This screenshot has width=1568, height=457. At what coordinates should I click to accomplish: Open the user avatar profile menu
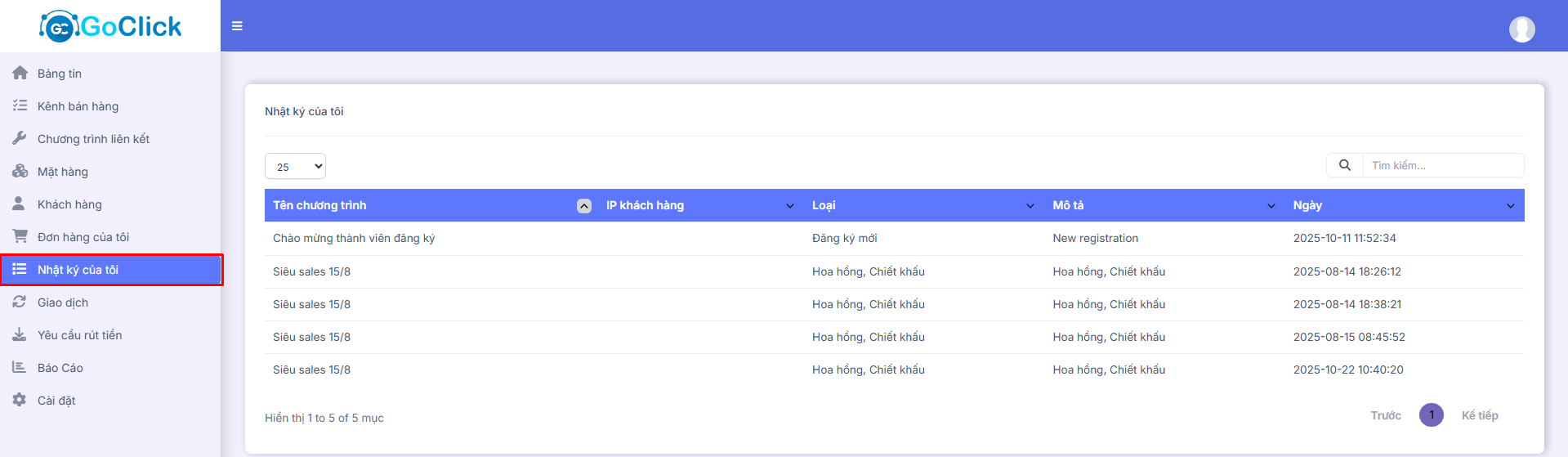click(1521, 29)
